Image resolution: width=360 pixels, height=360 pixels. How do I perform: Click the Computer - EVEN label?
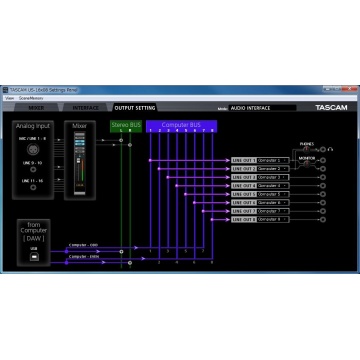pyautogui.click(x=84, y=256)
